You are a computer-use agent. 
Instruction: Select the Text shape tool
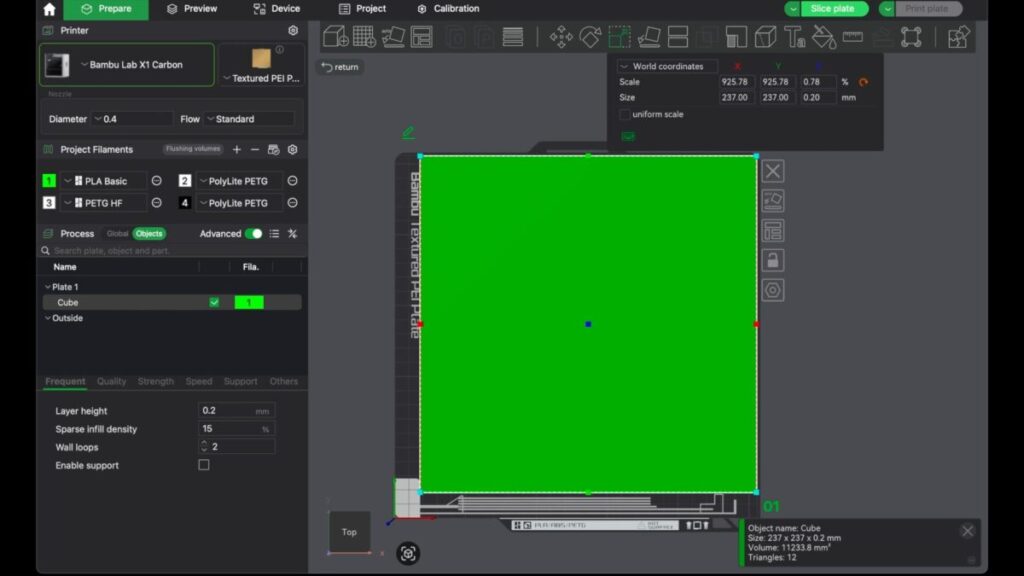point(794,37)
